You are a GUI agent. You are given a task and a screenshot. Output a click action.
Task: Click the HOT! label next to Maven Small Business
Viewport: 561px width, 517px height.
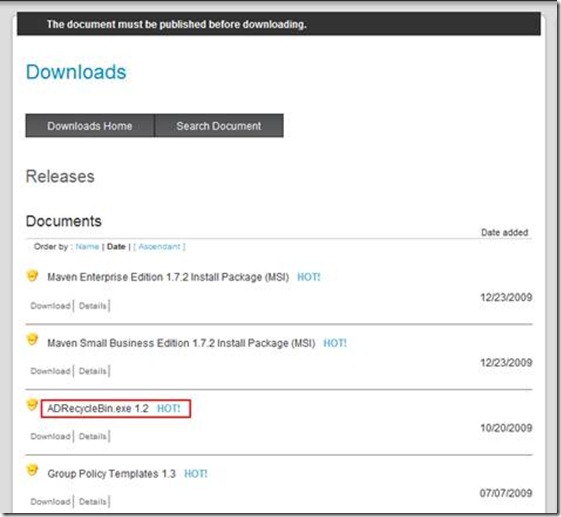tap(335, 343)
